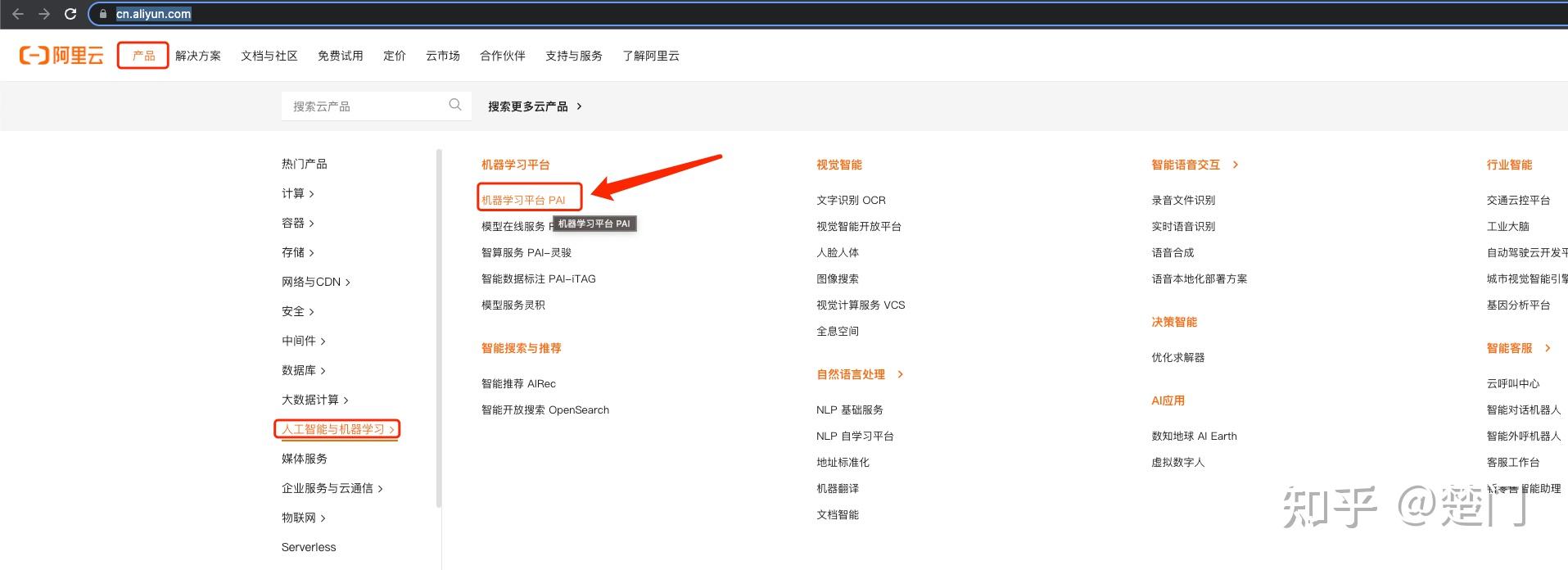Viewport: 1568px width, 570px height.
Task: Click the Aliyun logo
Action: click(x=61, y=56)
